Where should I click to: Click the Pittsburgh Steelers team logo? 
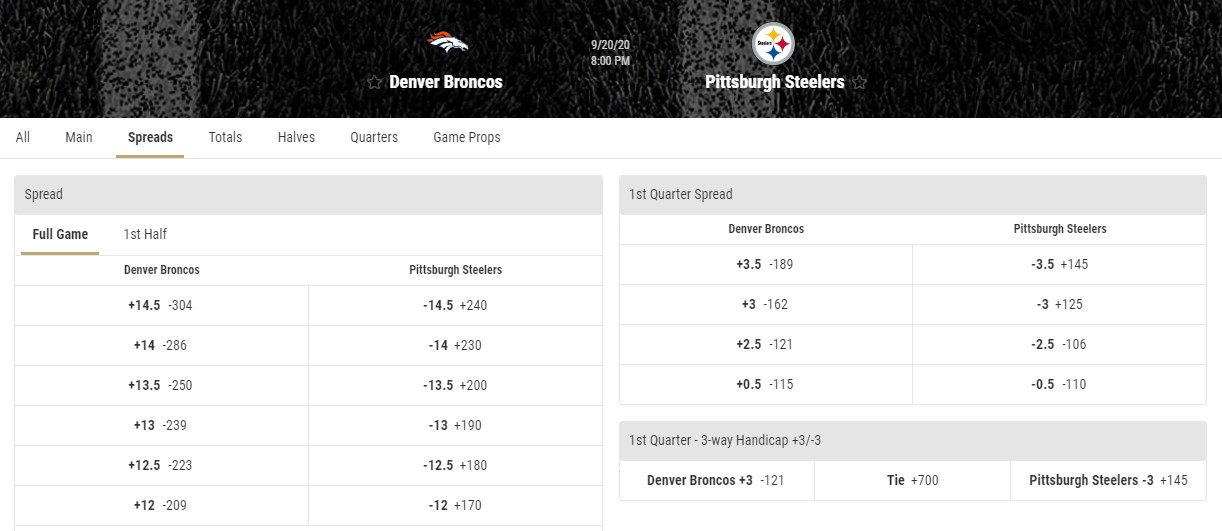pos(773,44)
